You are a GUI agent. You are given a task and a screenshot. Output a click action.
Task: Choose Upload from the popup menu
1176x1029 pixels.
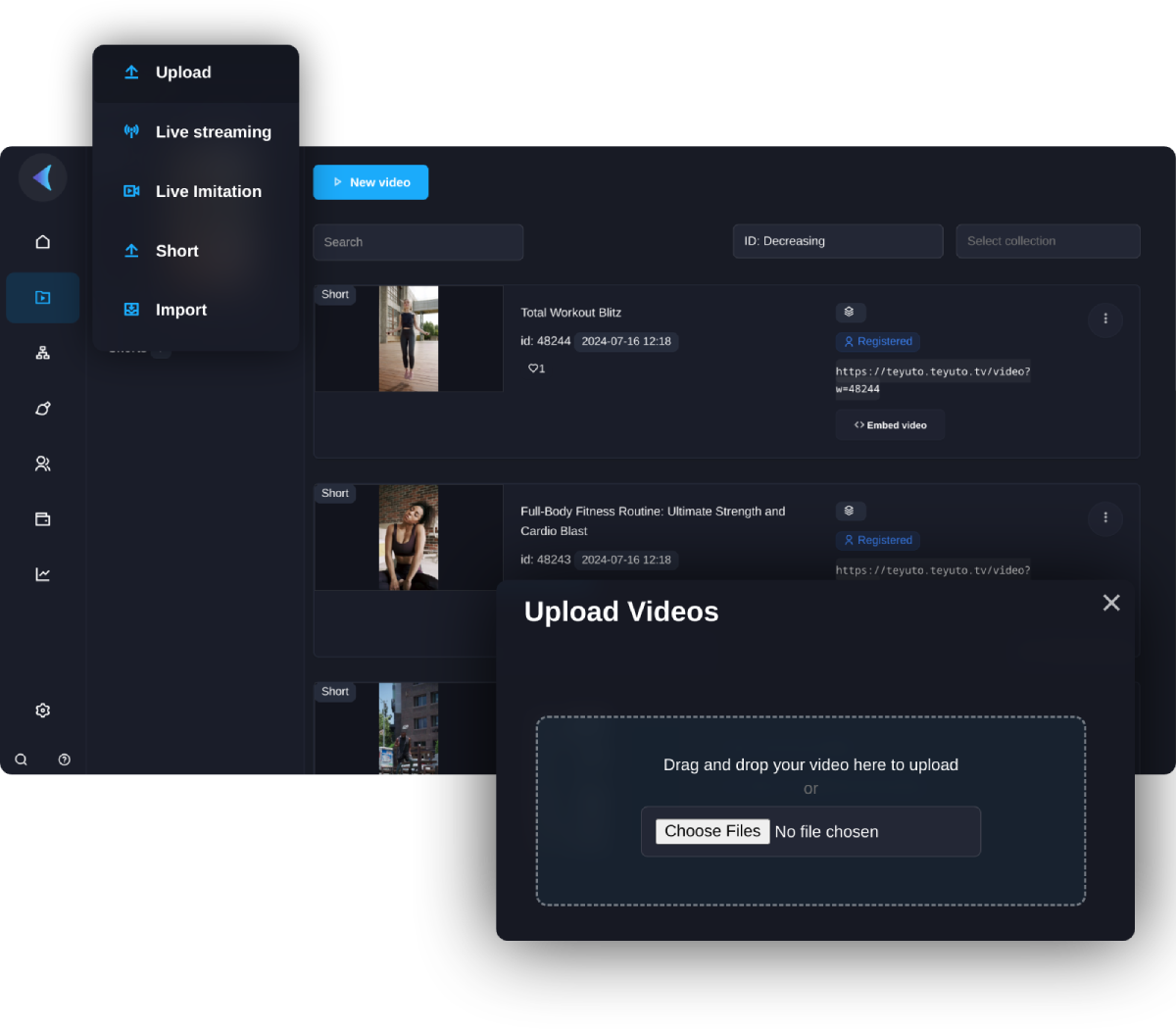pos(196,73)
